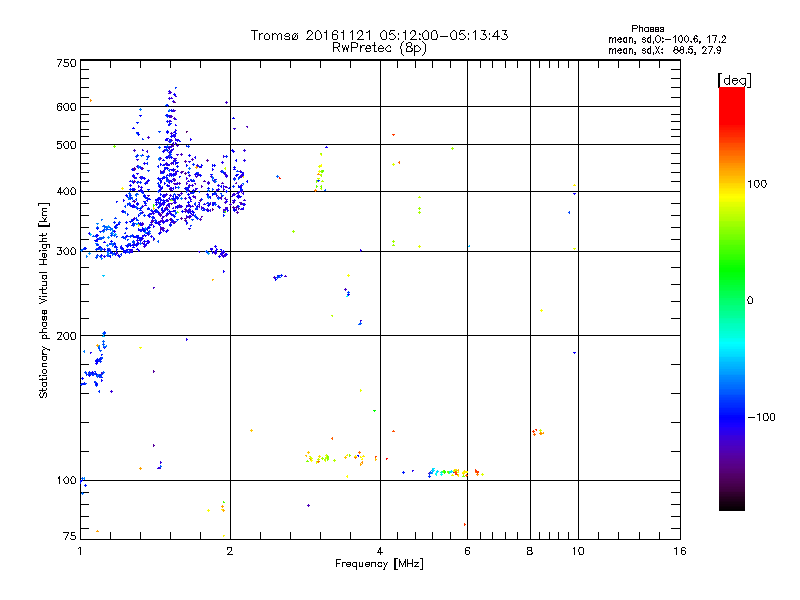Screen dimensions: 800x600
Task: Click the x-axis tick label '16'
Action: pyautogui.click(x=680, y=551)
